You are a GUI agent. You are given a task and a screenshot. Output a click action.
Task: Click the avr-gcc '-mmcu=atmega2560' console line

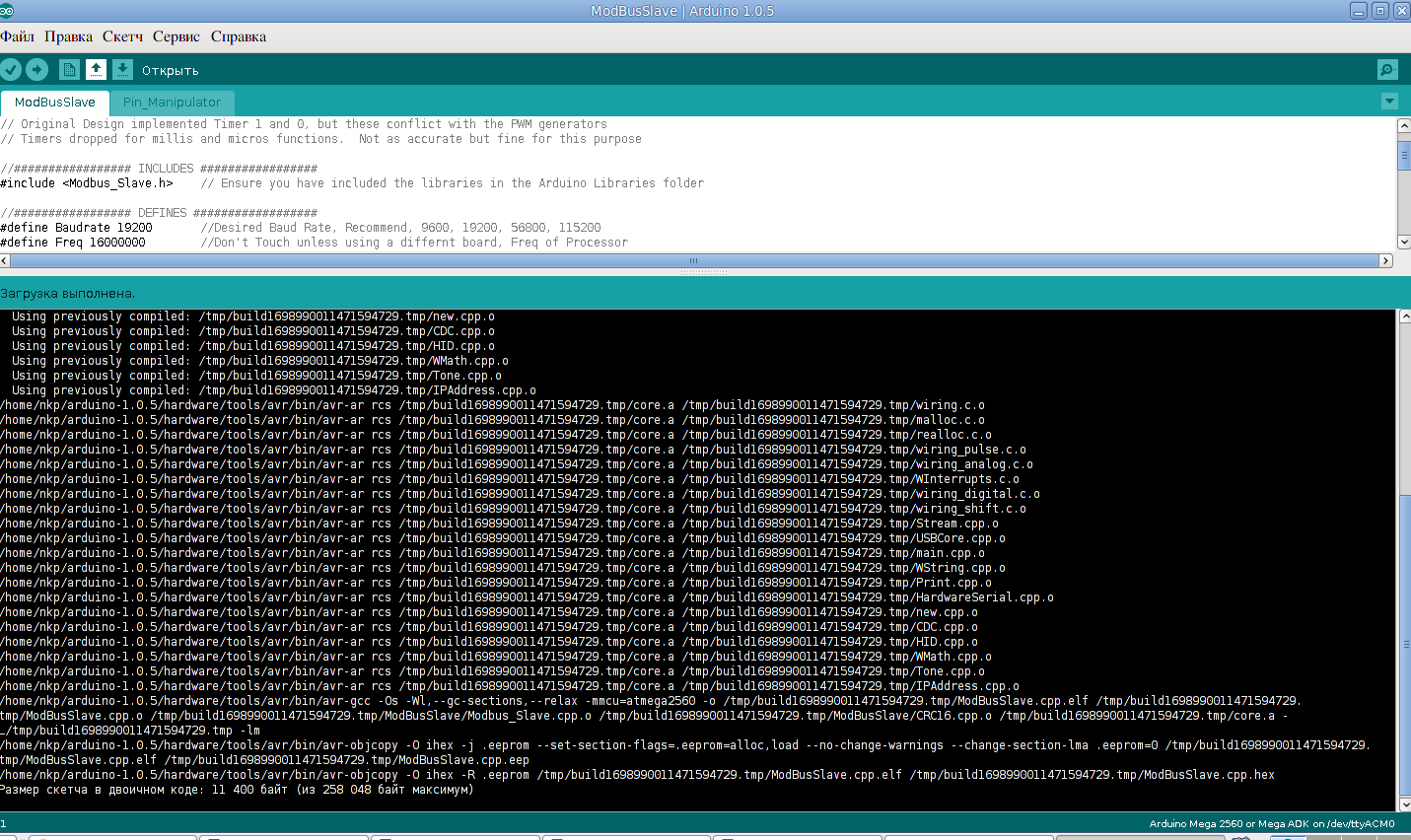651,701
